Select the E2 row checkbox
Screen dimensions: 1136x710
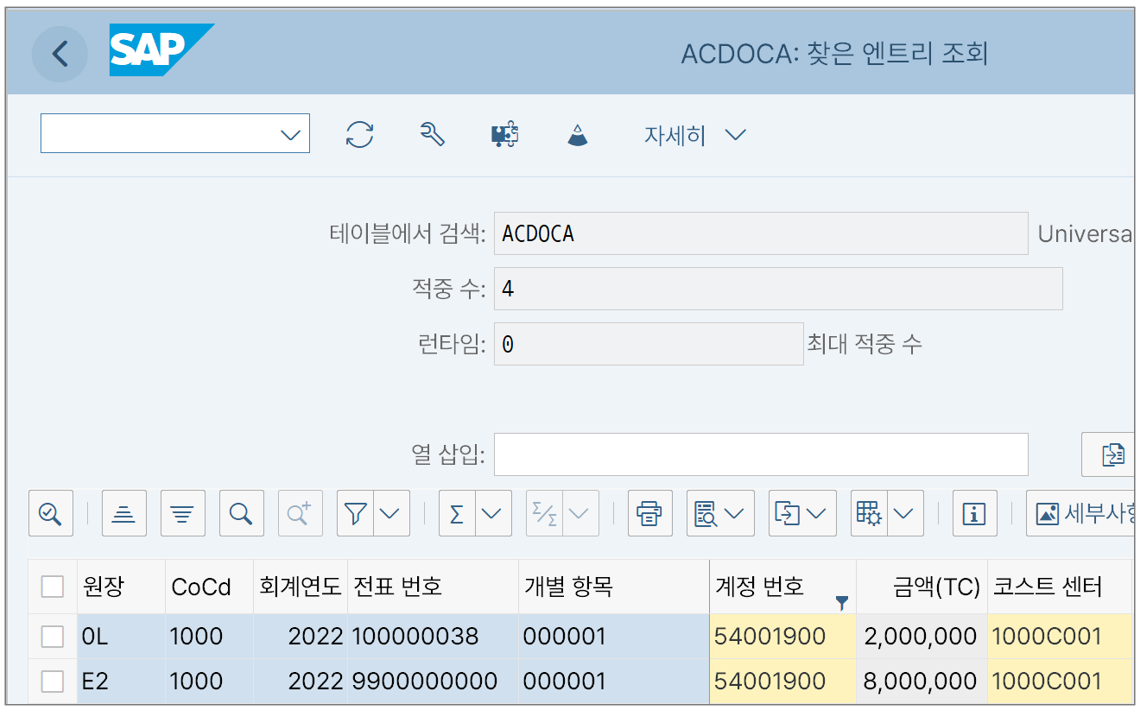pos(52,681)
